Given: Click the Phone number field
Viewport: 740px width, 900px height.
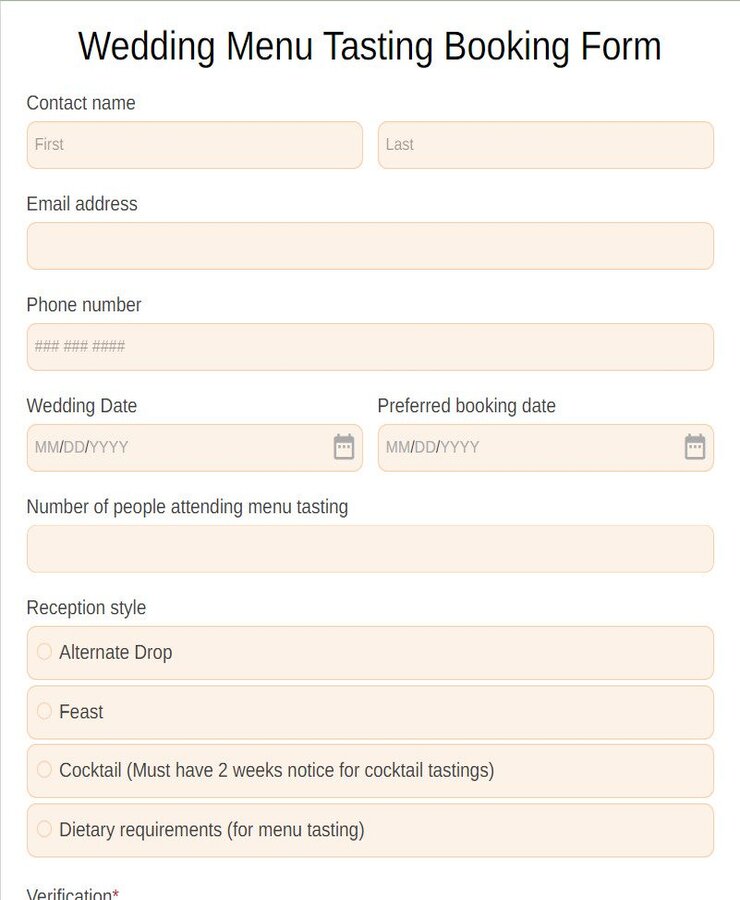Looking at the screenshot, I should click(370, 346).
